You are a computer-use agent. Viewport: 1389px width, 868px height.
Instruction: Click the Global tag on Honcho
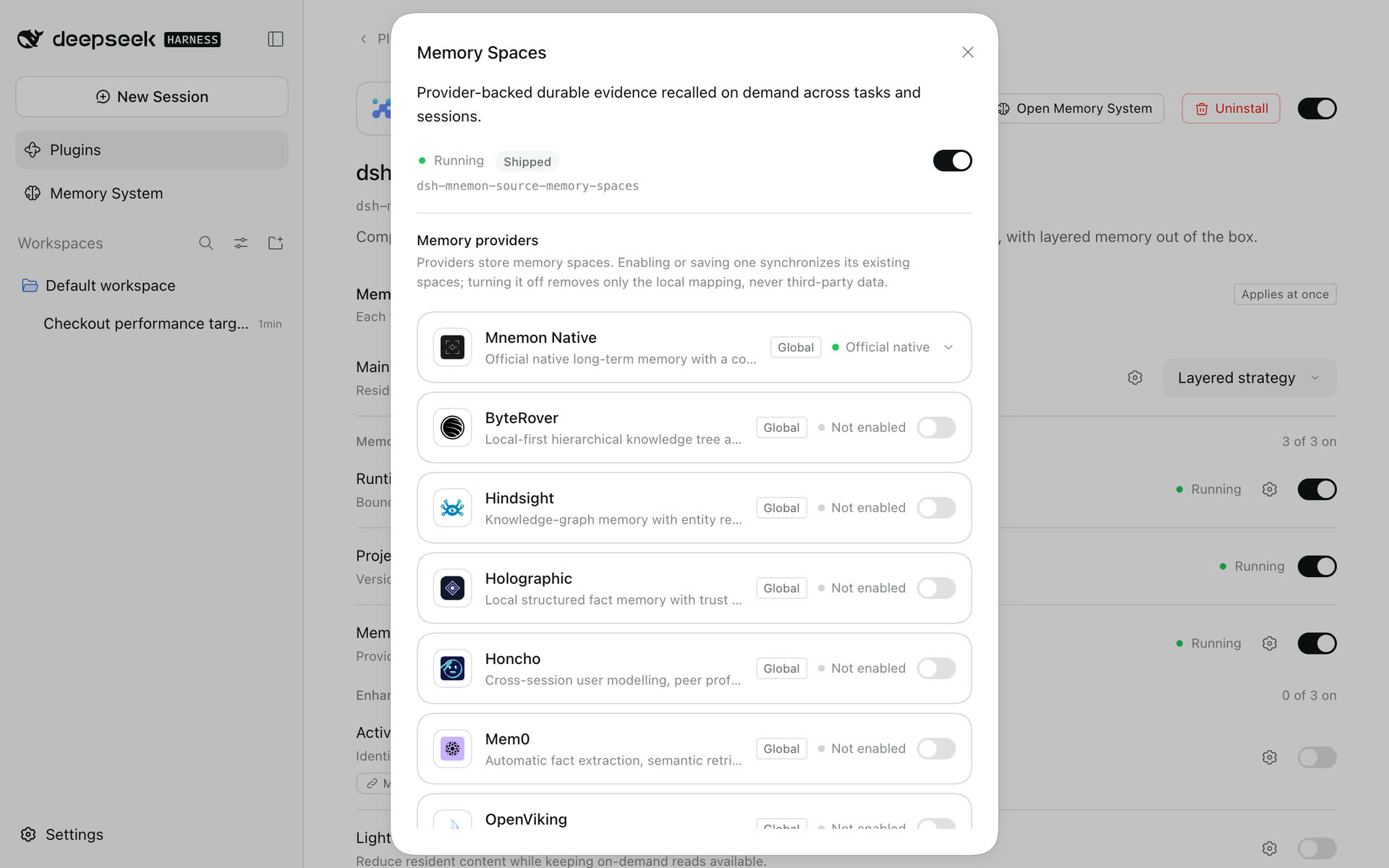781,668
